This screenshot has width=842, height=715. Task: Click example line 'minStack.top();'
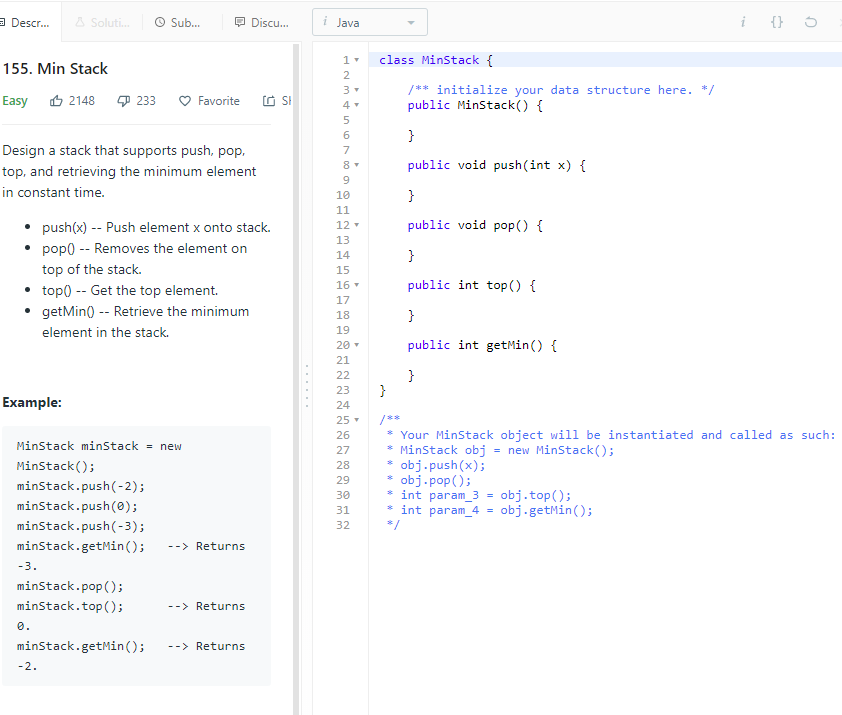pos(70,606)
